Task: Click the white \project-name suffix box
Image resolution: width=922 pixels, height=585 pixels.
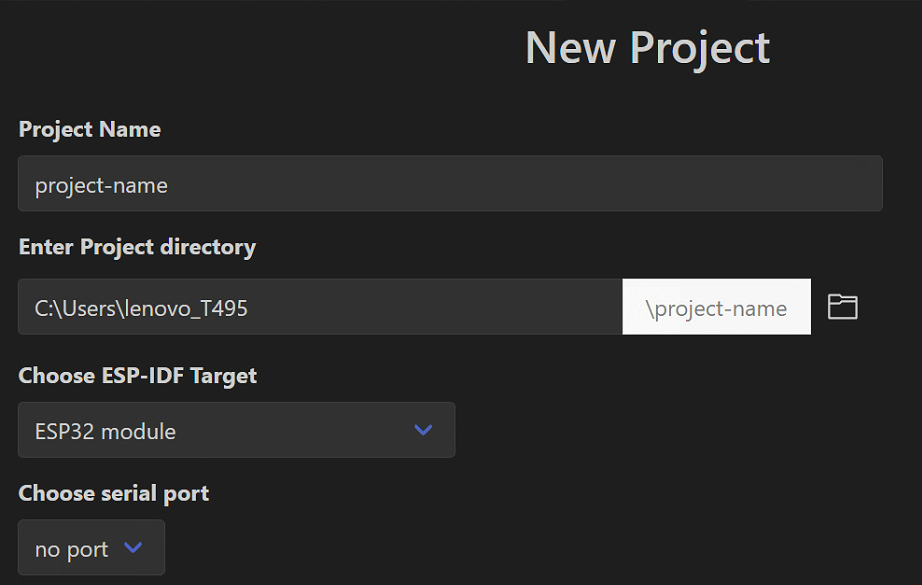Action: (716, 307)
